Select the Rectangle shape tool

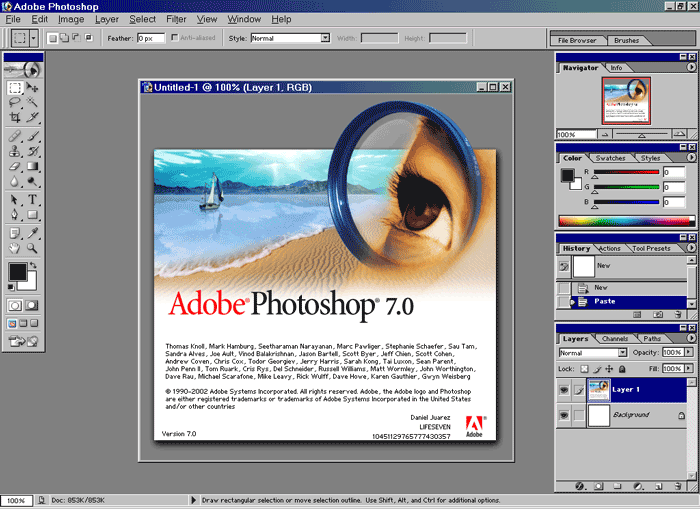point(32,215)
